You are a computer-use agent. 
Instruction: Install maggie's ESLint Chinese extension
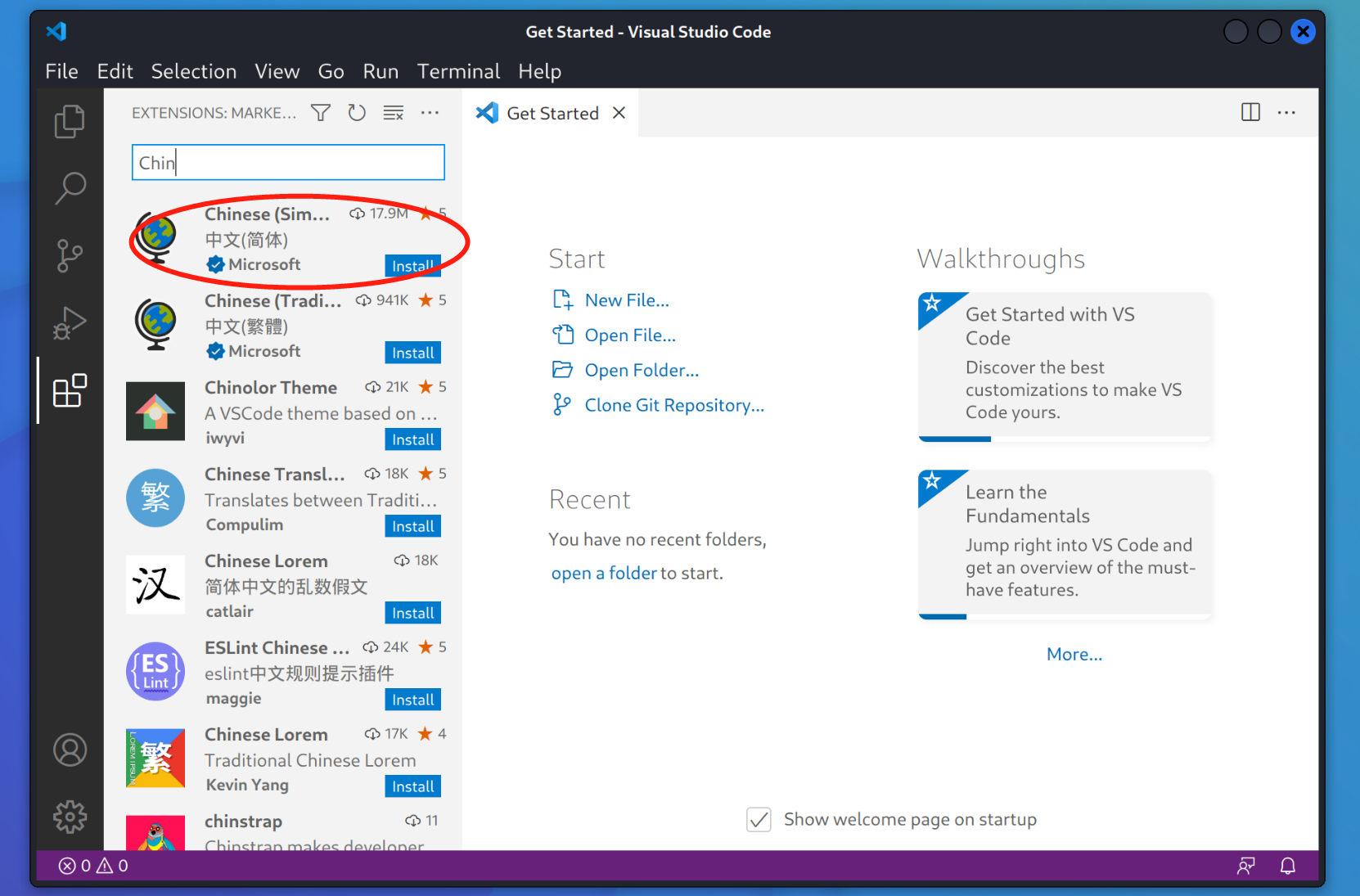click(x=412, y=700)
